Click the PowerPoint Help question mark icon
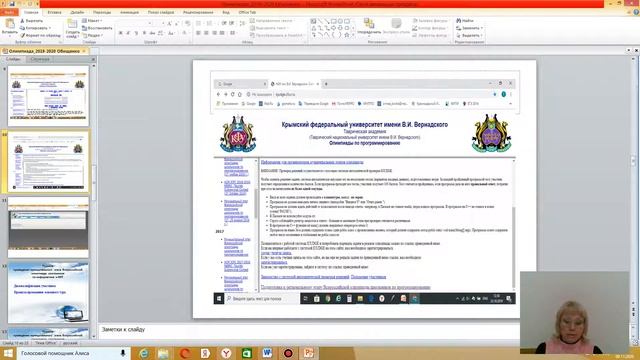The image size is (640, 360). pos(636,12)
